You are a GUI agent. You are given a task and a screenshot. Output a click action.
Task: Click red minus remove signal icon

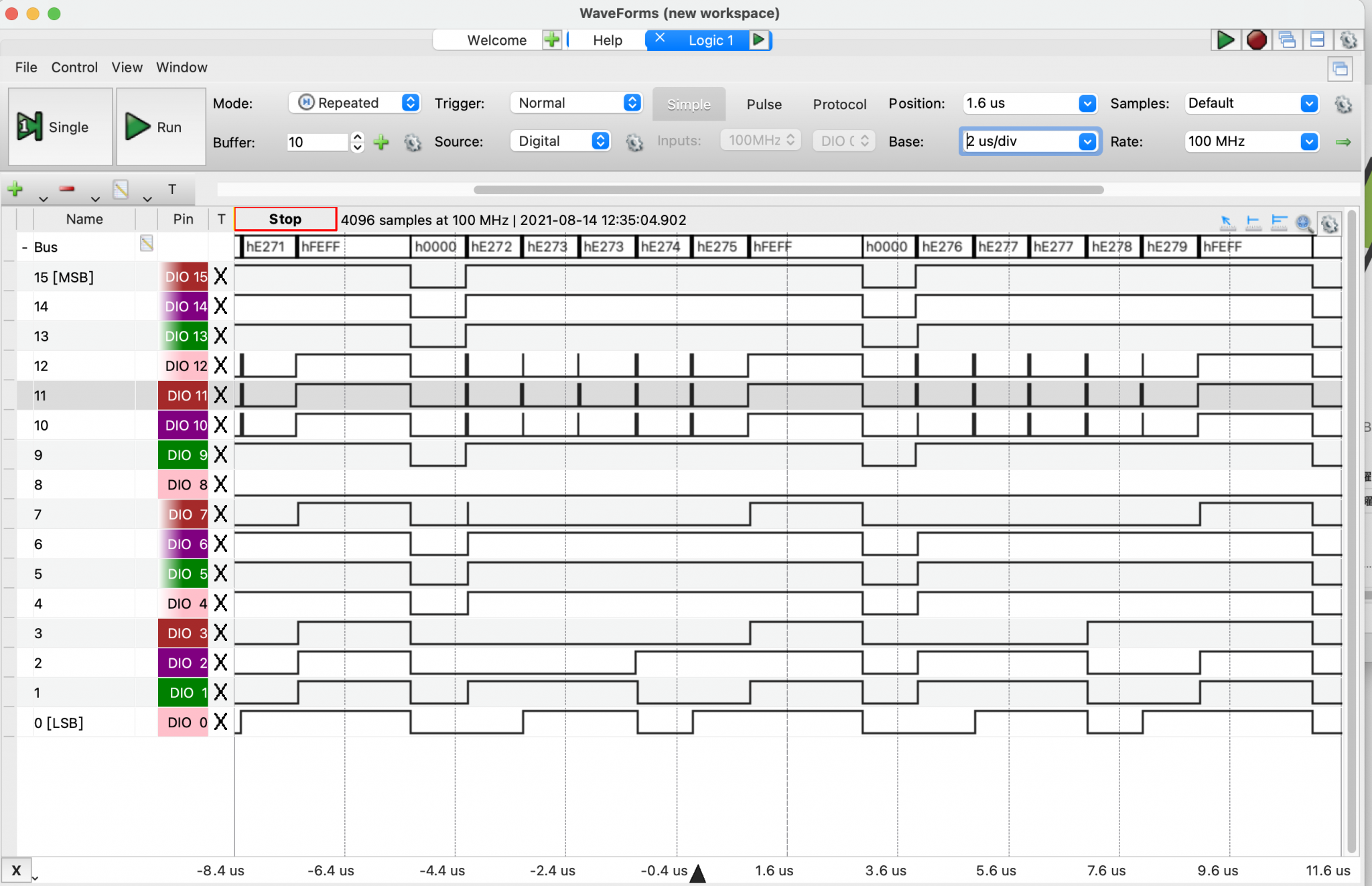[67, 190]
